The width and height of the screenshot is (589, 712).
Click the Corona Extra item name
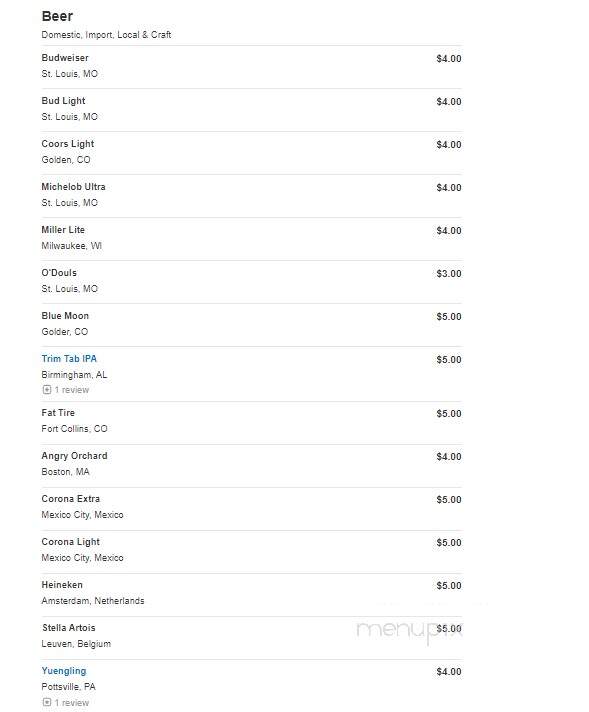(x=70, y=499)
